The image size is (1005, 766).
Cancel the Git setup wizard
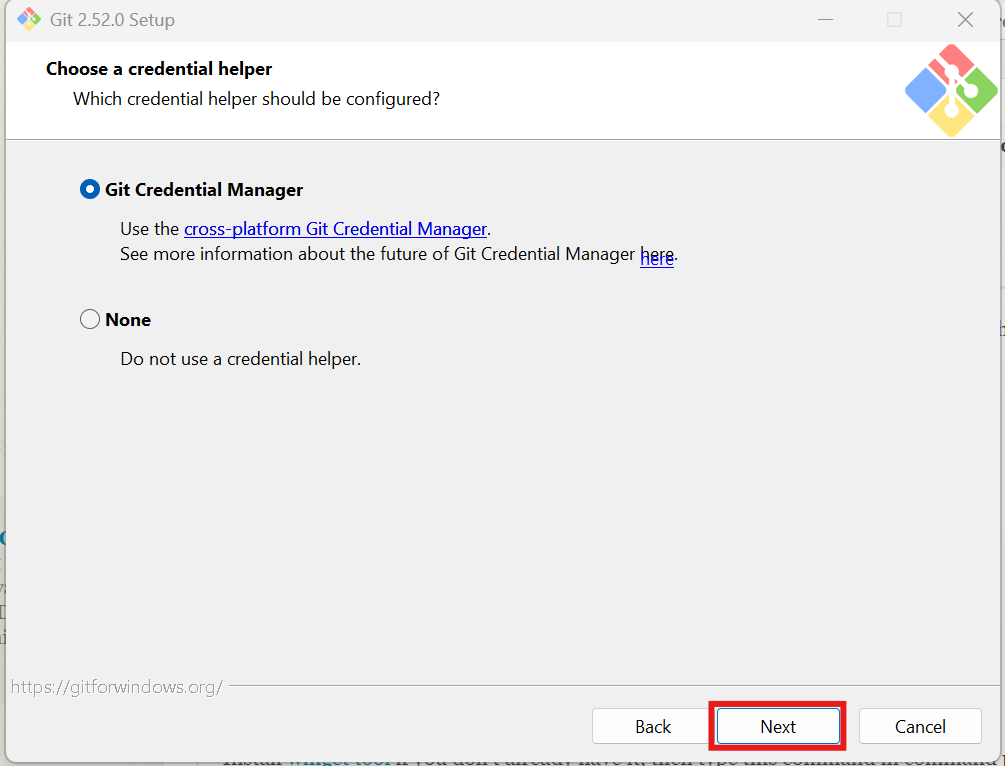pyautogui.click(x=920, y=726)
